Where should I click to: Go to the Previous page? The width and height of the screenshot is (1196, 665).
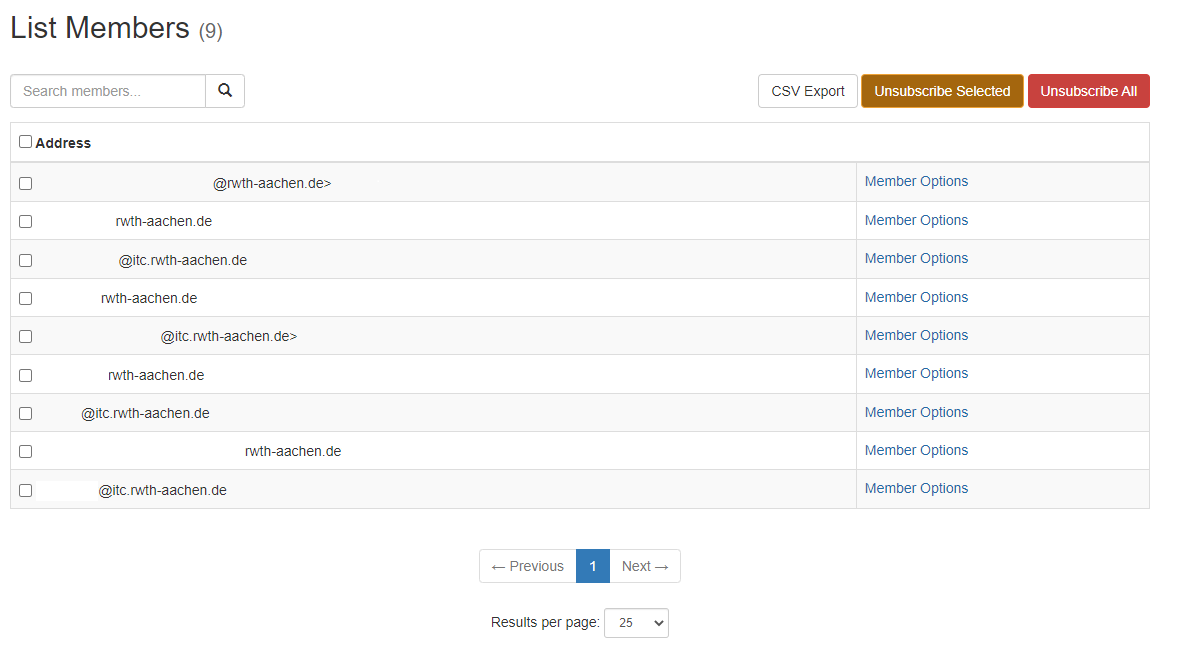528,566
